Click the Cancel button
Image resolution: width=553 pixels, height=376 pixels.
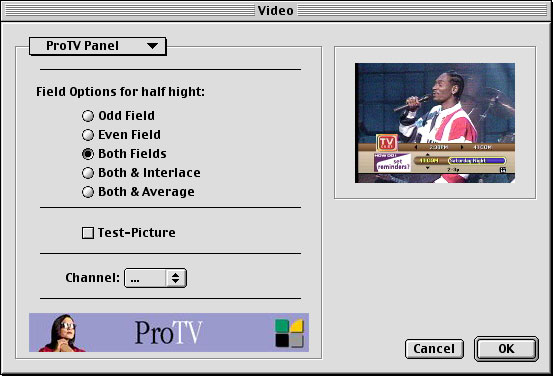434,349
